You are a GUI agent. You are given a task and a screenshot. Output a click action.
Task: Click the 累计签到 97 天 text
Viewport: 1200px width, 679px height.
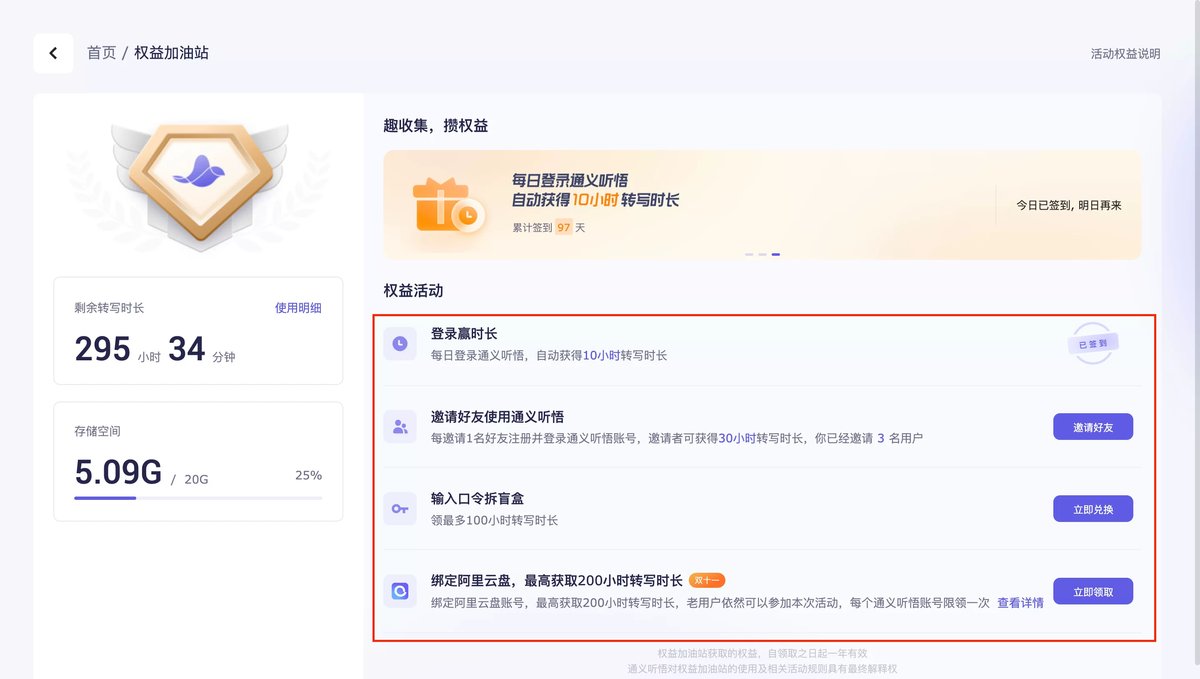[549, 227]
